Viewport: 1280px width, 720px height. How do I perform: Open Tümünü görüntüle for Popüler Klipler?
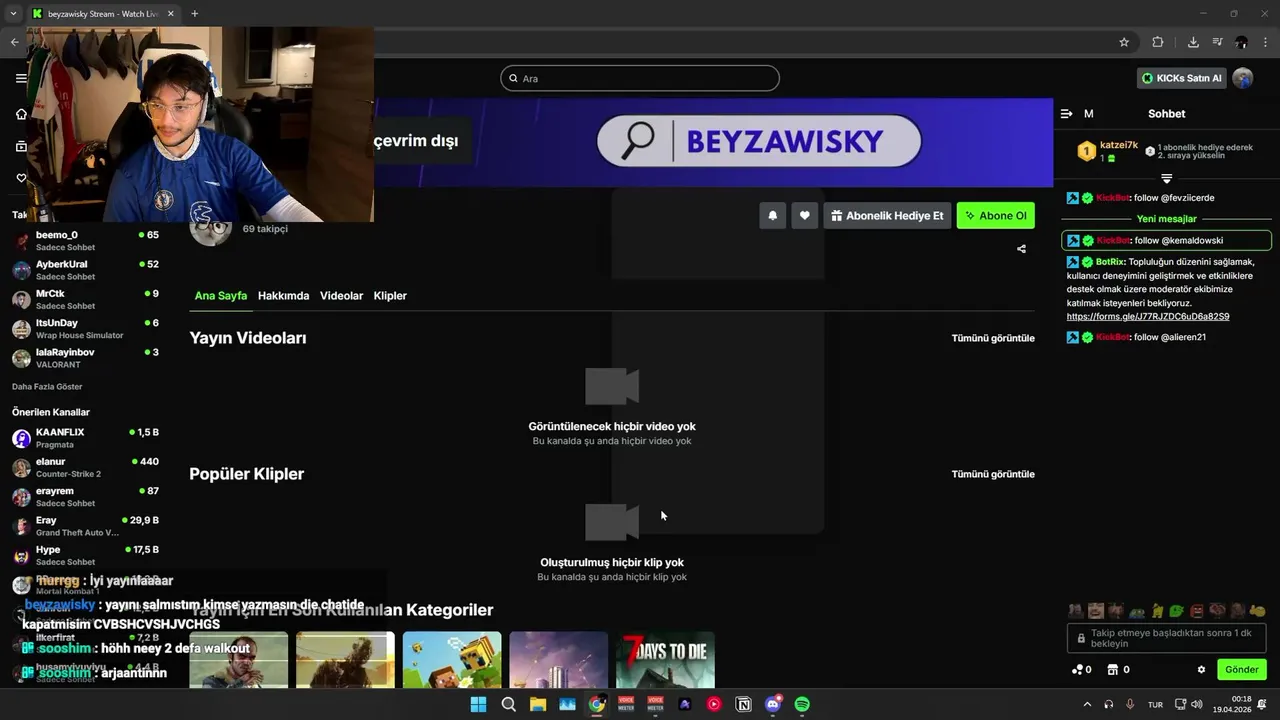point(993,474)
